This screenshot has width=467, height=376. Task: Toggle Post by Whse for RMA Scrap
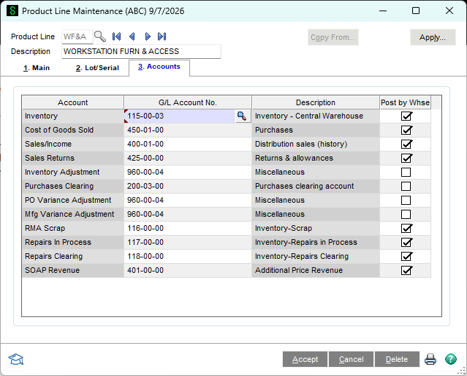click(x=406, y=228)
